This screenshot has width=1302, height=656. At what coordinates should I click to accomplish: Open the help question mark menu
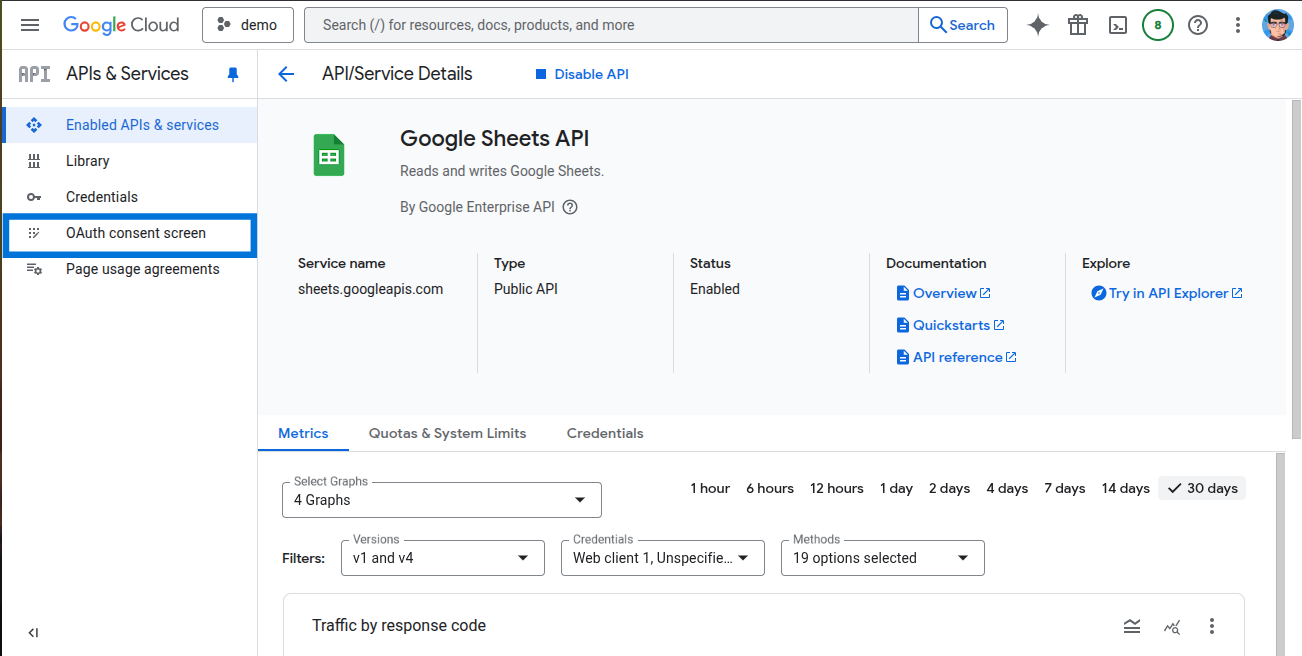coord(1198,25)
